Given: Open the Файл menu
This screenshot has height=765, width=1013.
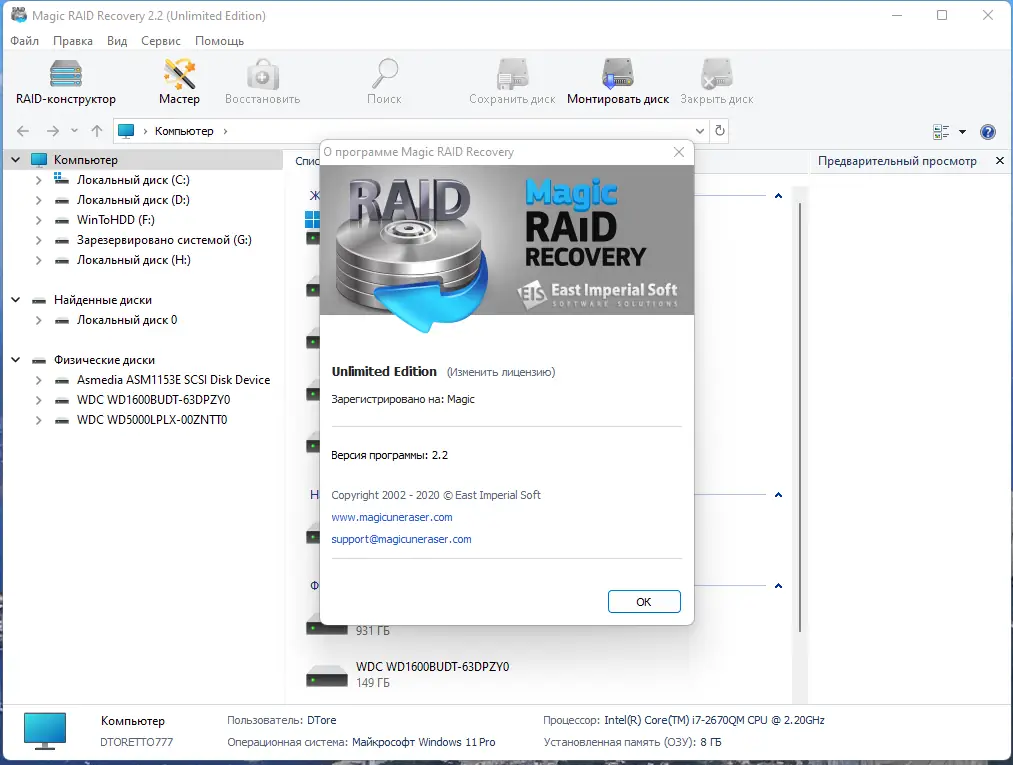Looking at the screenshot, I should (x=24, y=41).
